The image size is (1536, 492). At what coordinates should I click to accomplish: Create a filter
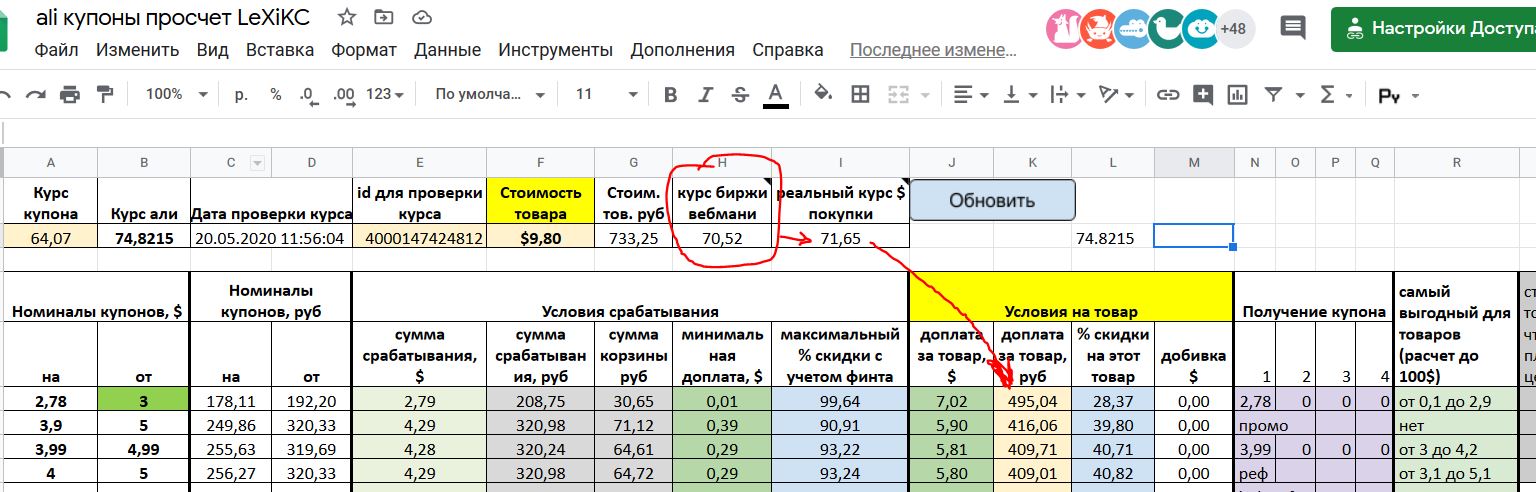pos(1273,95)
